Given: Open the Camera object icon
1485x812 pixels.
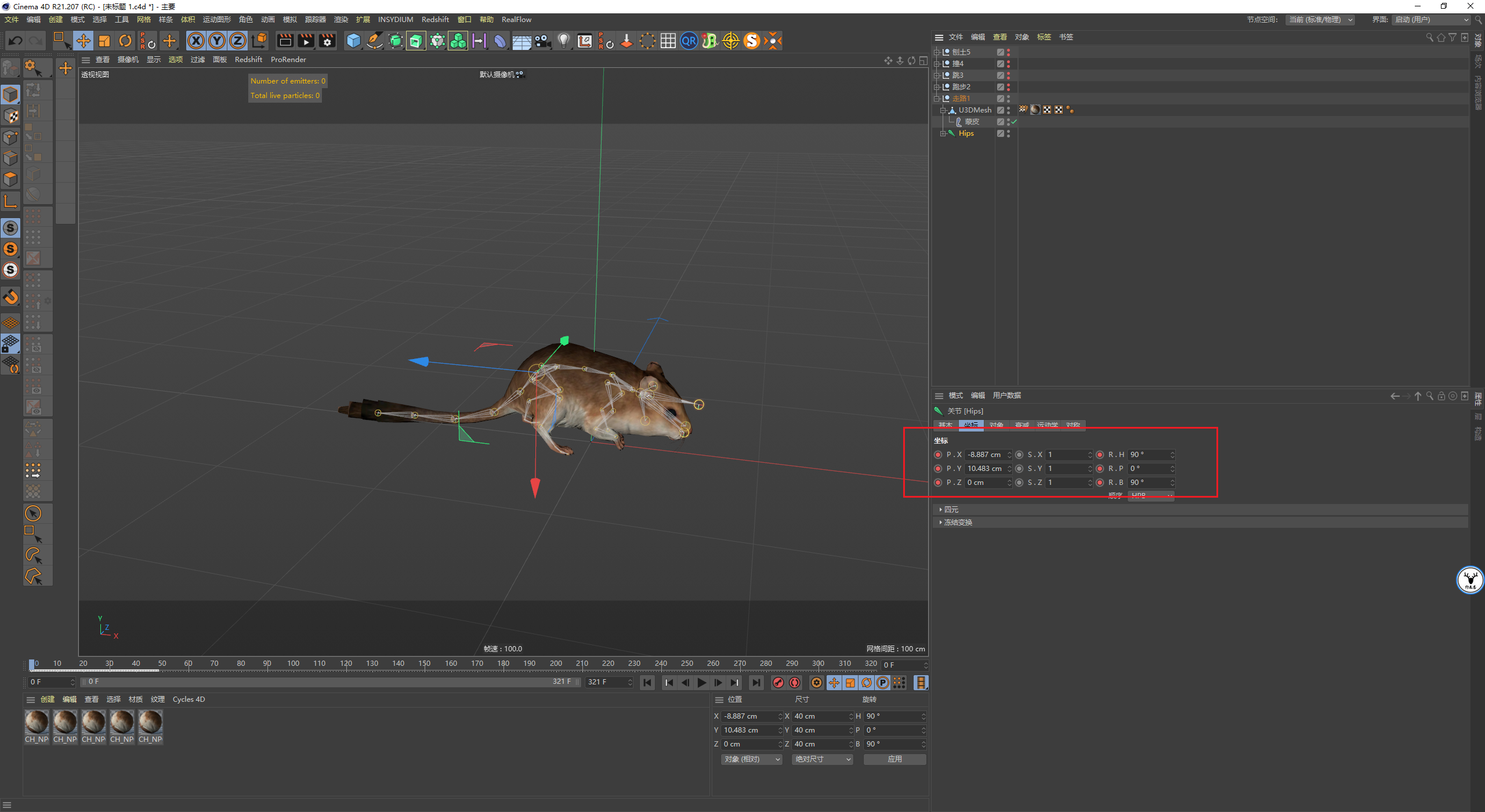Looking at the screenshot, I should point(542,41).
